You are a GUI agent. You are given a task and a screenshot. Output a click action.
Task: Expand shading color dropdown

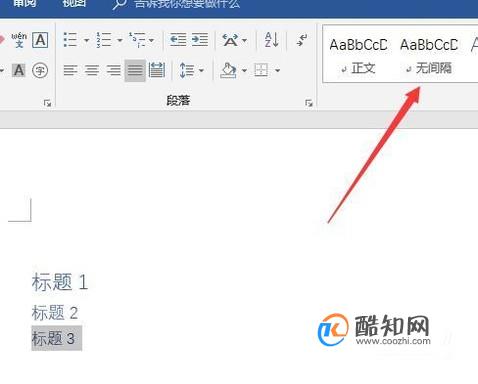pyautogui.click(x=244, y=70)
